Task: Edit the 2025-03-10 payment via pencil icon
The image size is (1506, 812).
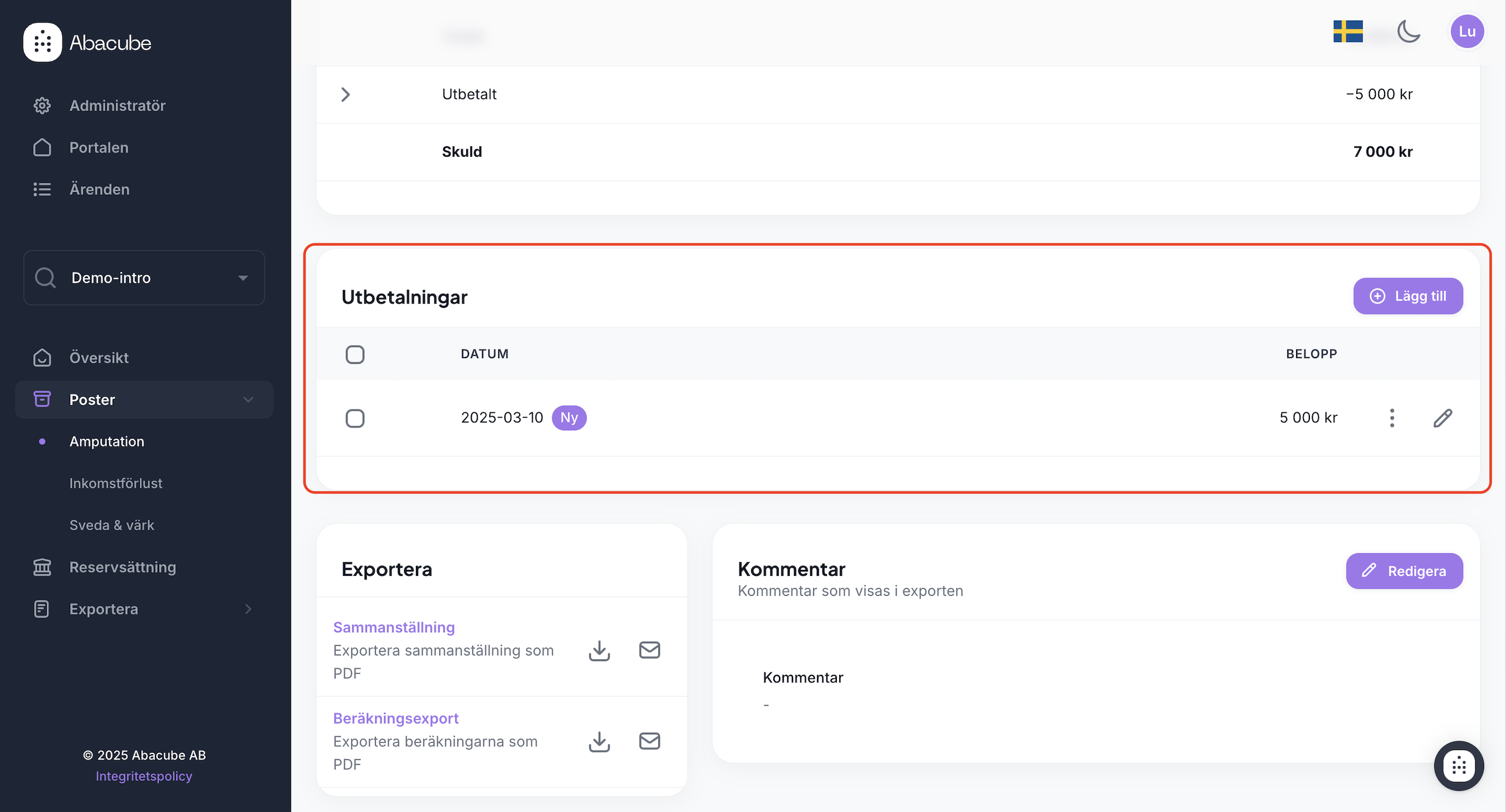Action: click(1442, 418)
